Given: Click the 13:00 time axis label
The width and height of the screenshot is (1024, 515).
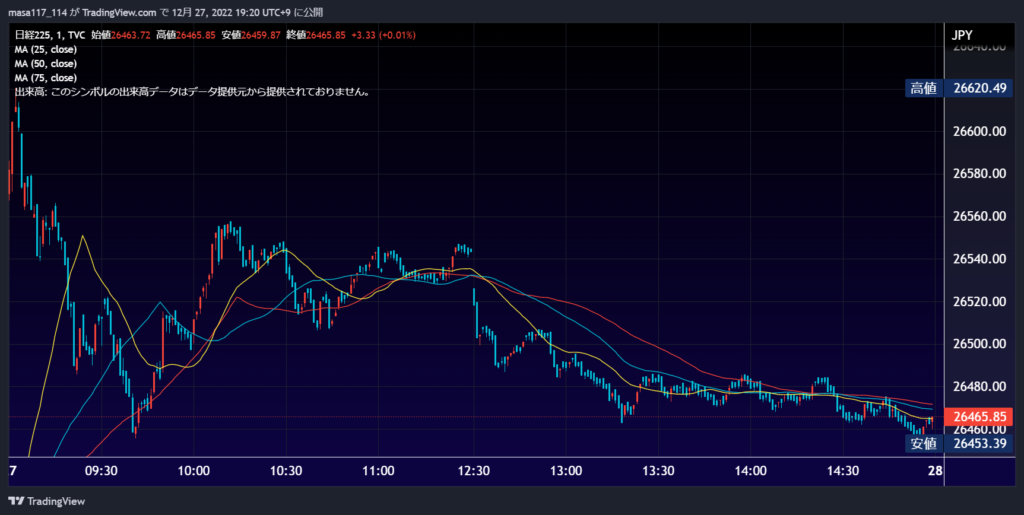Looking at the screenshot, I should point(566,471).
